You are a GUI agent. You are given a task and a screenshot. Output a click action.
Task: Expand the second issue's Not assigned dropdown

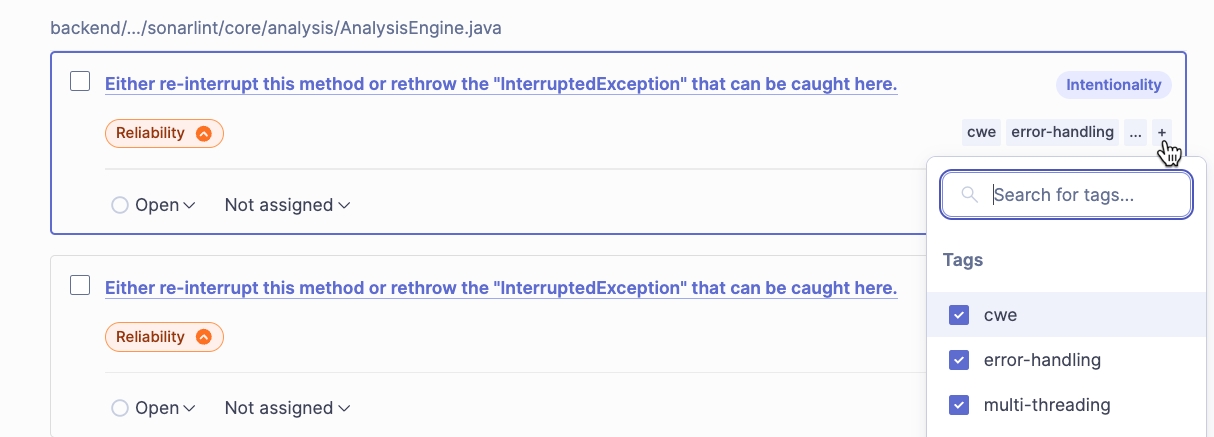(287, 408)
